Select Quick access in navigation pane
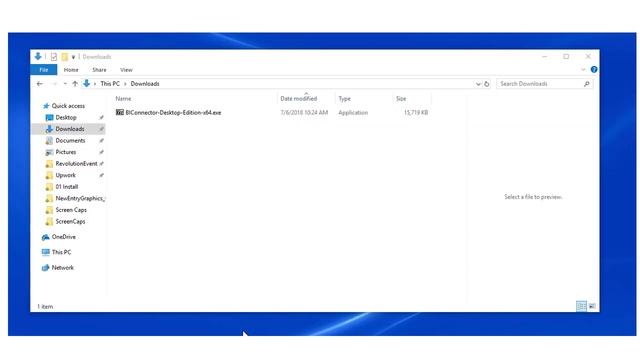Viewport: 640px width, 360px height. (x=68, y=106)
